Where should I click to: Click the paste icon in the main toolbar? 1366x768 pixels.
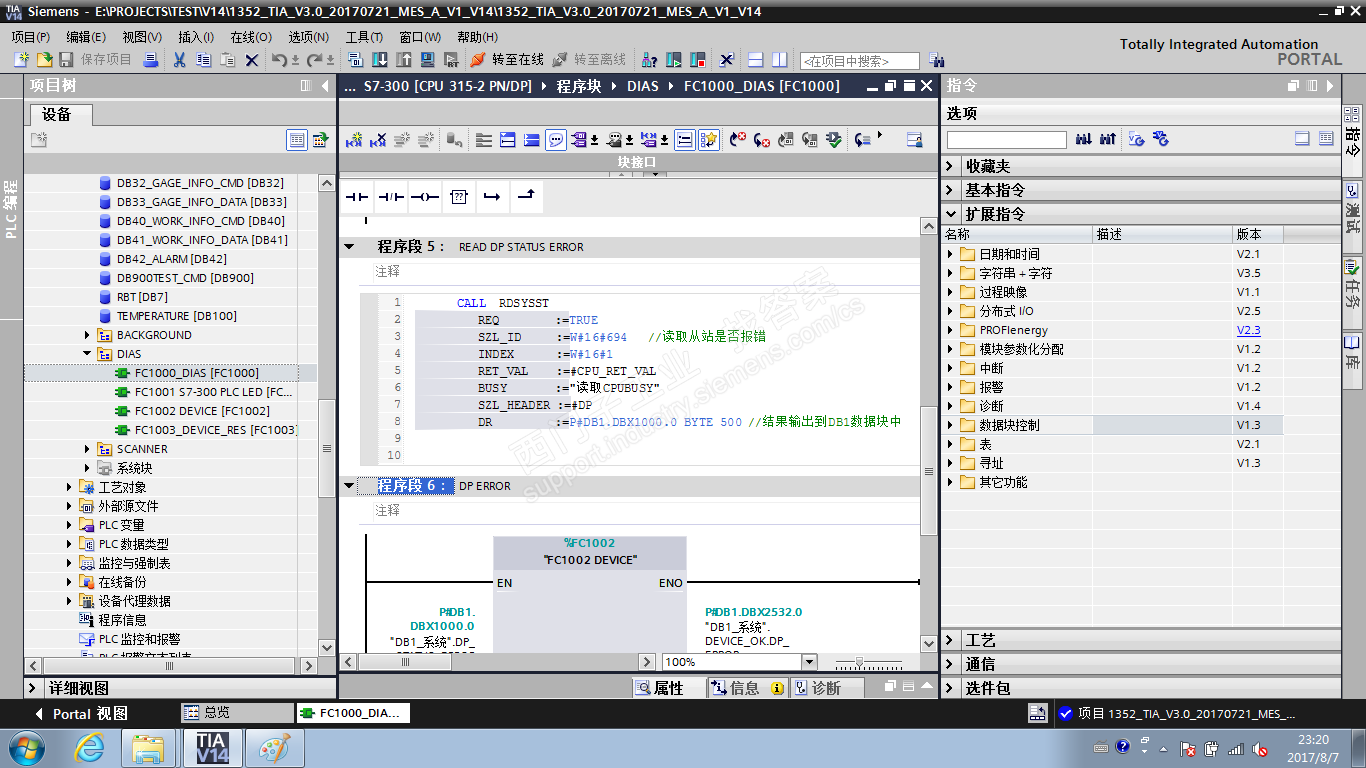[228, 60]
